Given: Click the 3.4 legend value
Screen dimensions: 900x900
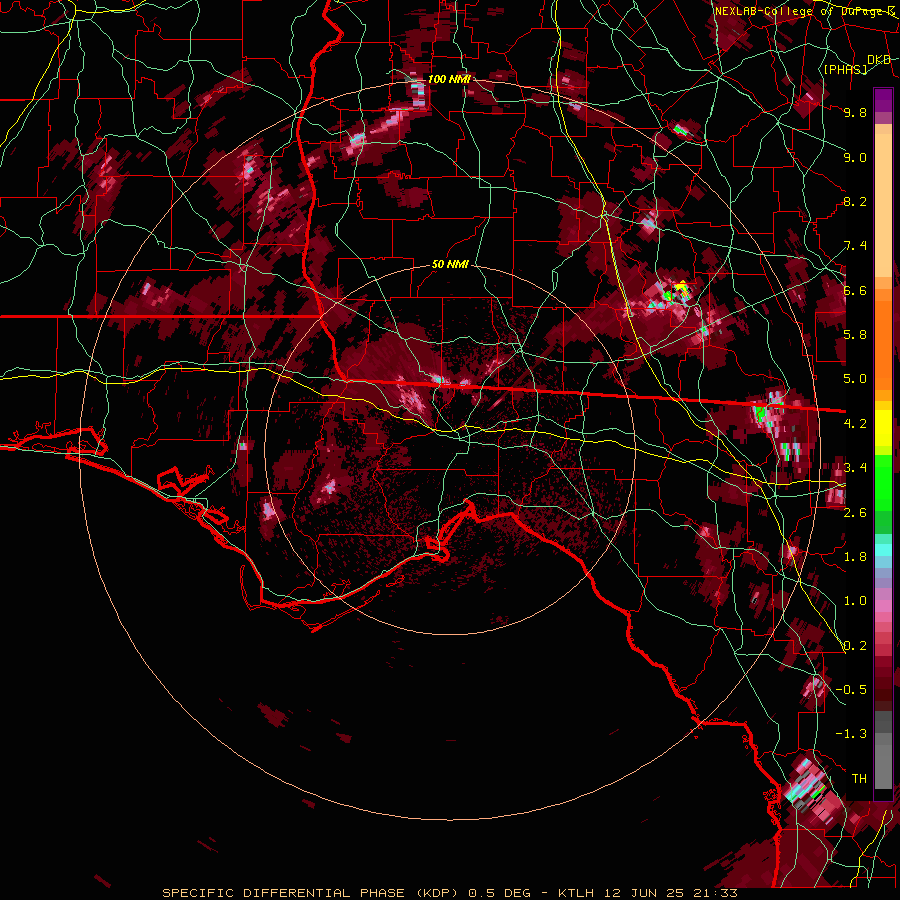Looking at the screenshot, I should (x=855, y=468).
